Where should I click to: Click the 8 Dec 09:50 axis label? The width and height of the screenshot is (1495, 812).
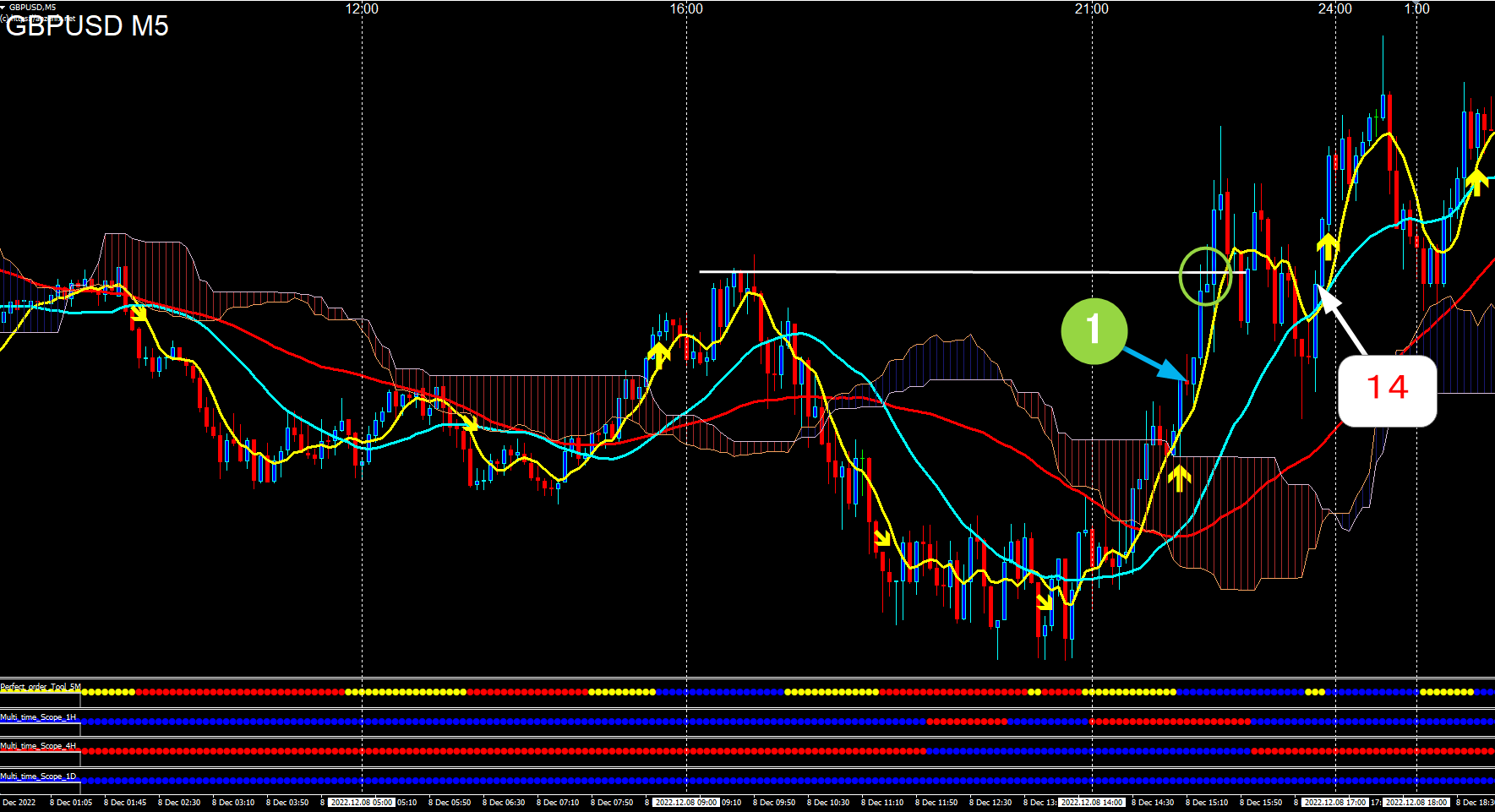point(774,803)
